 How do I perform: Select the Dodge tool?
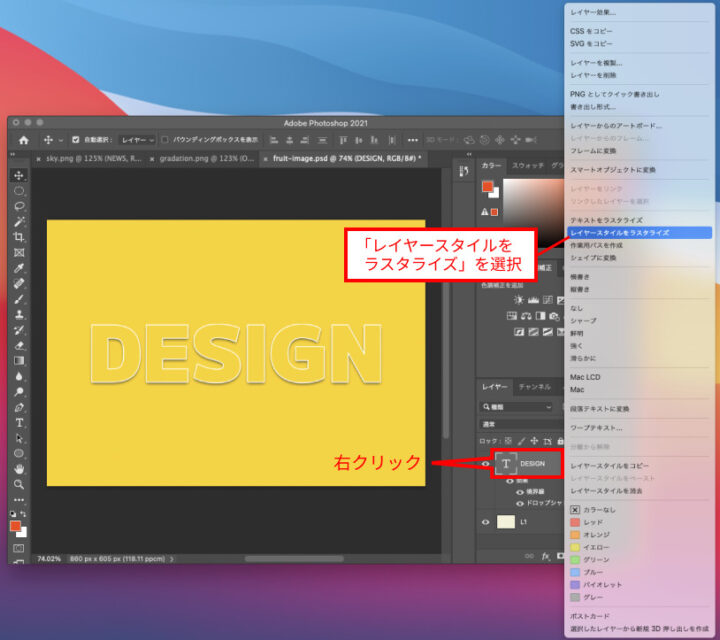[x=19, y=392]
